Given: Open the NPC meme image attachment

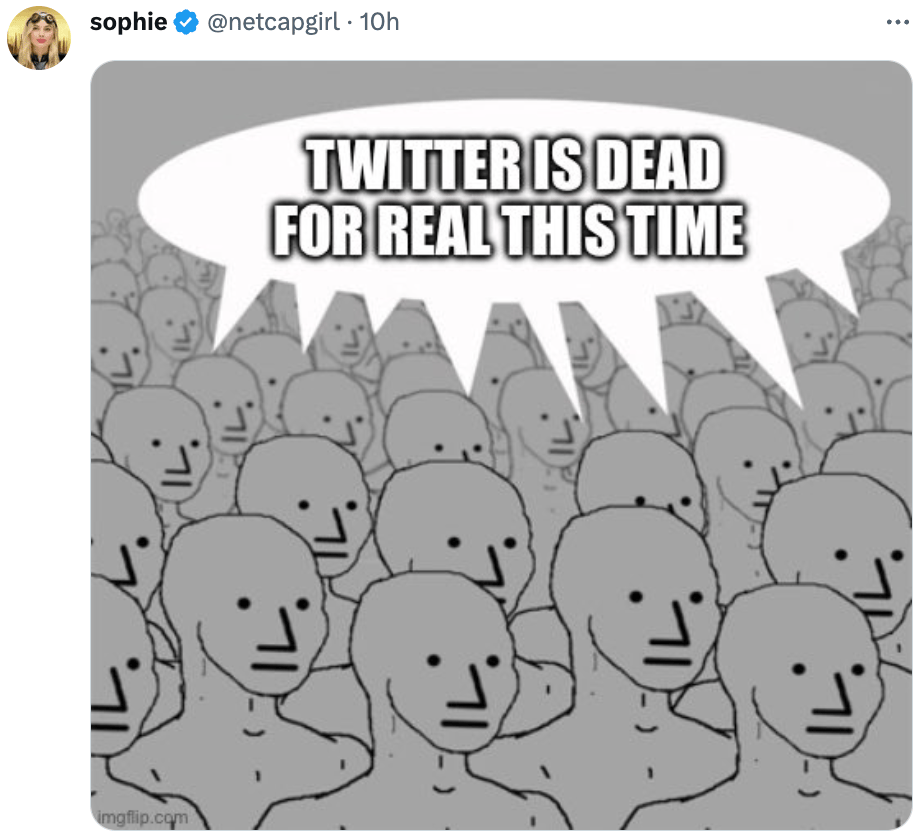Looking at the screenshot, I should pyautogui.click(x=501, y=445).
